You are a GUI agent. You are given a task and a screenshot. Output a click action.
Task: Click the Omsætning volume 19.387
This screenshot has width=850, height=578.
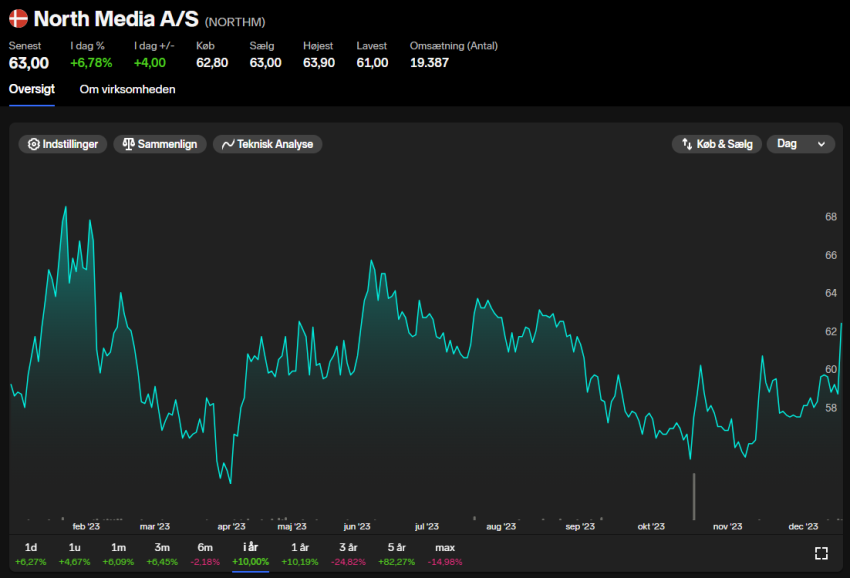[x=429, y=63]
